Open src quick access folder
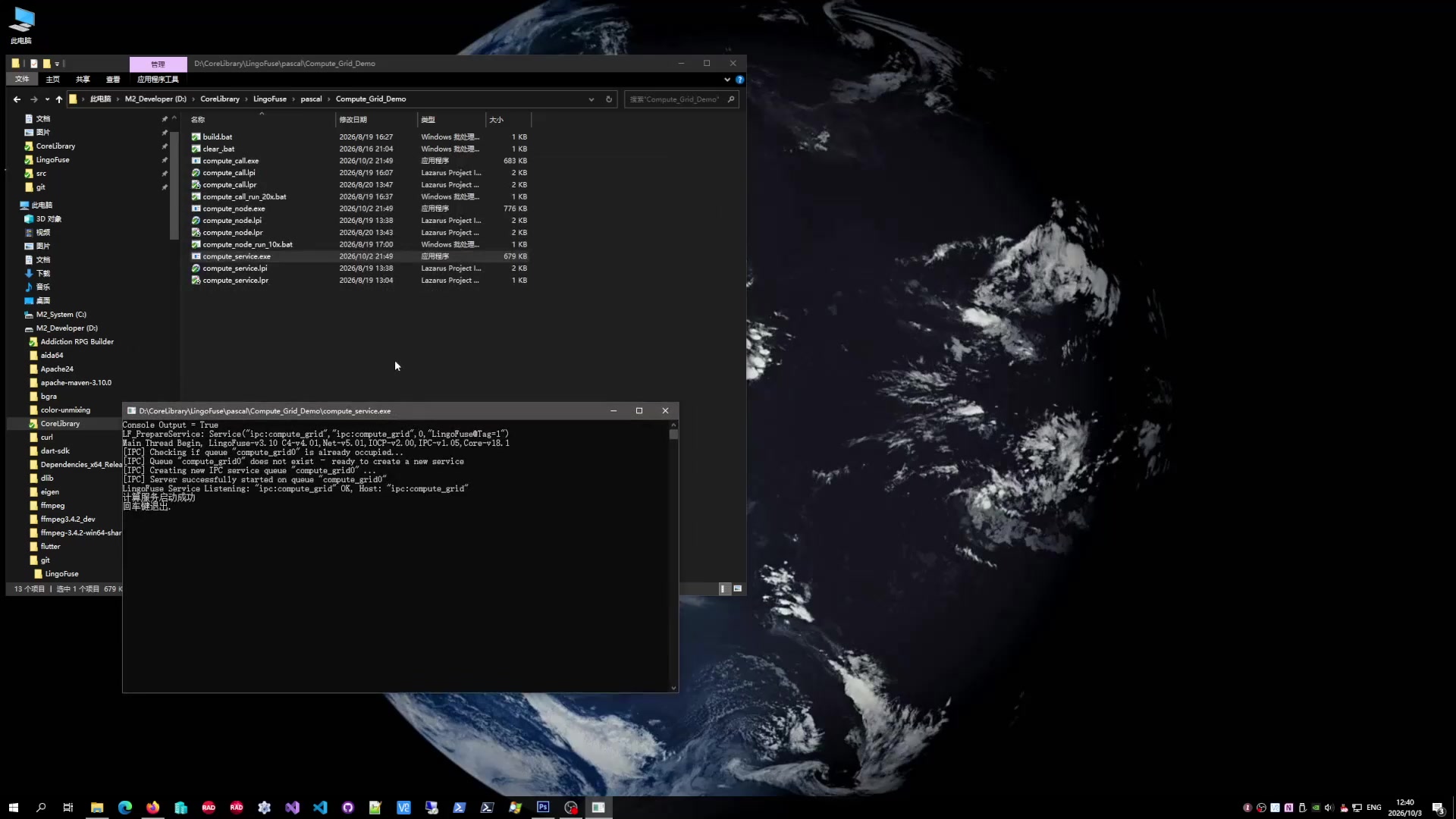 [41, 174]
